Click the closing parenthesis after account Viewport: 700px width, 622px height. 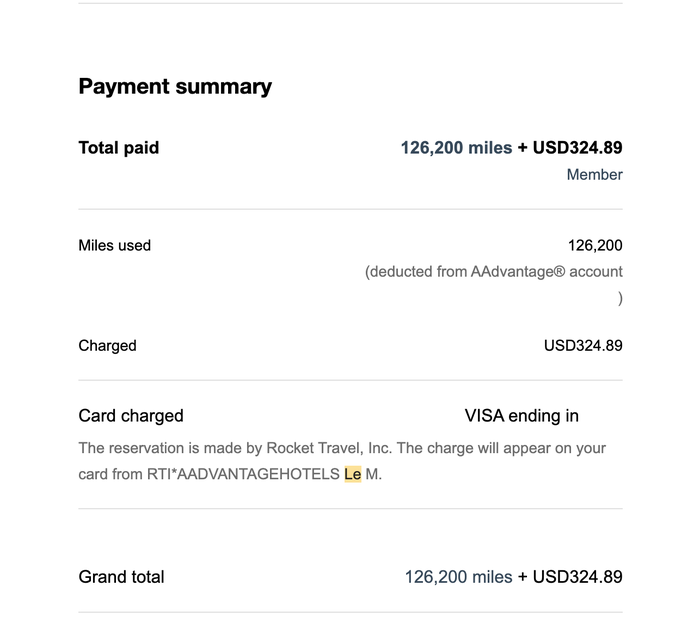click(x=620, y=298)
